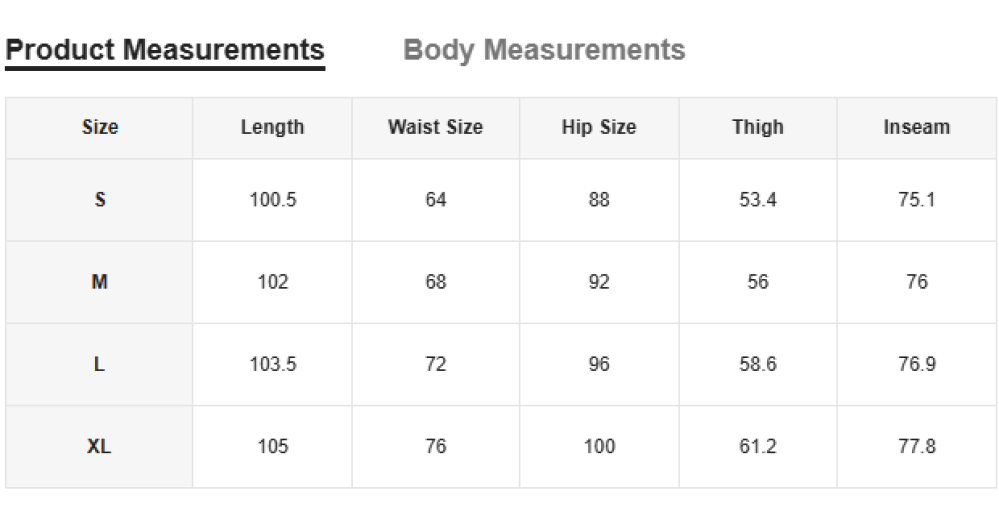Click the 100.5 length value for S

[273, 200]
